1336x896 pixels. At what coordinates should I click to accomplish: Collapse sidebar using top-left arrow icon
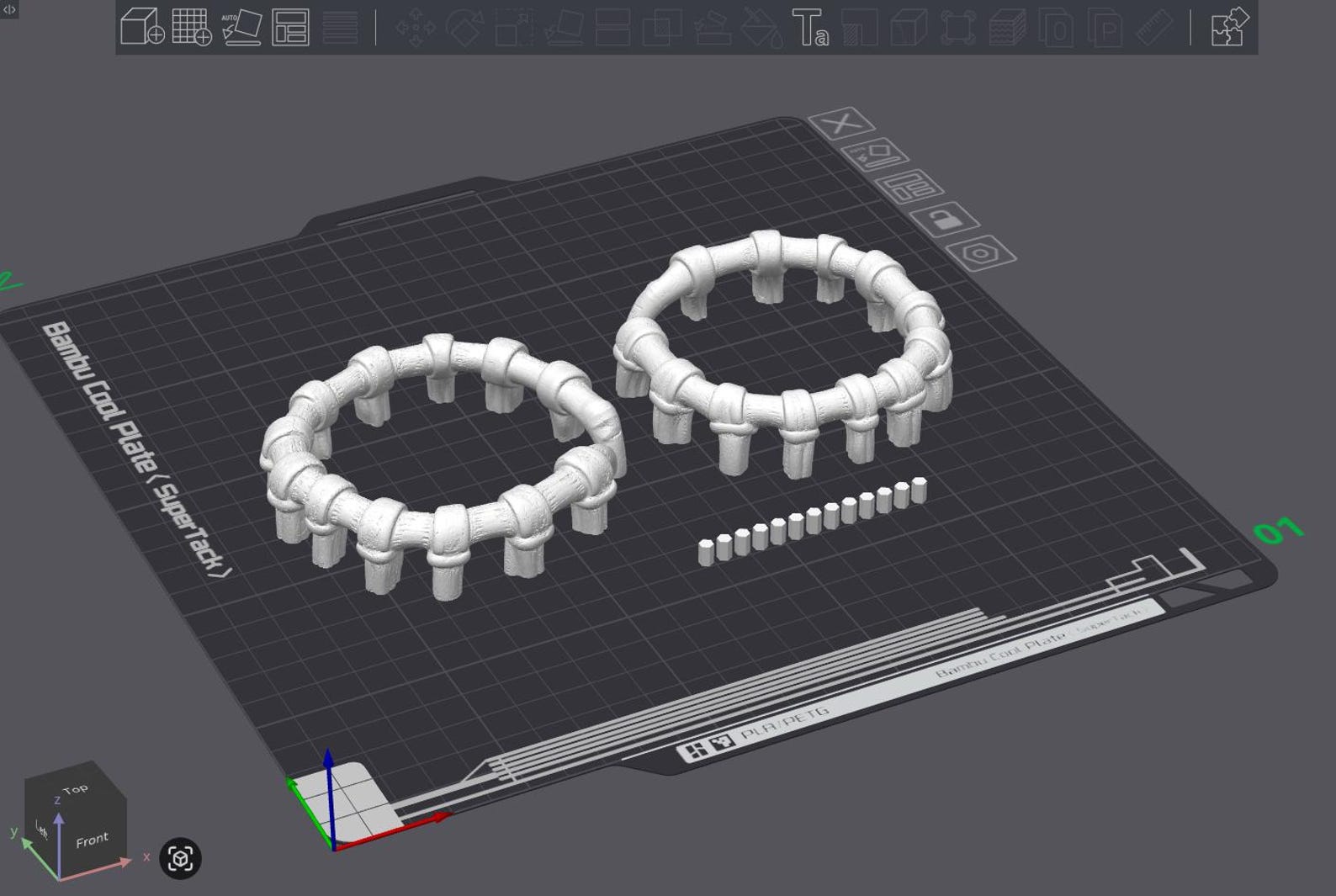[x=9, y=9]
